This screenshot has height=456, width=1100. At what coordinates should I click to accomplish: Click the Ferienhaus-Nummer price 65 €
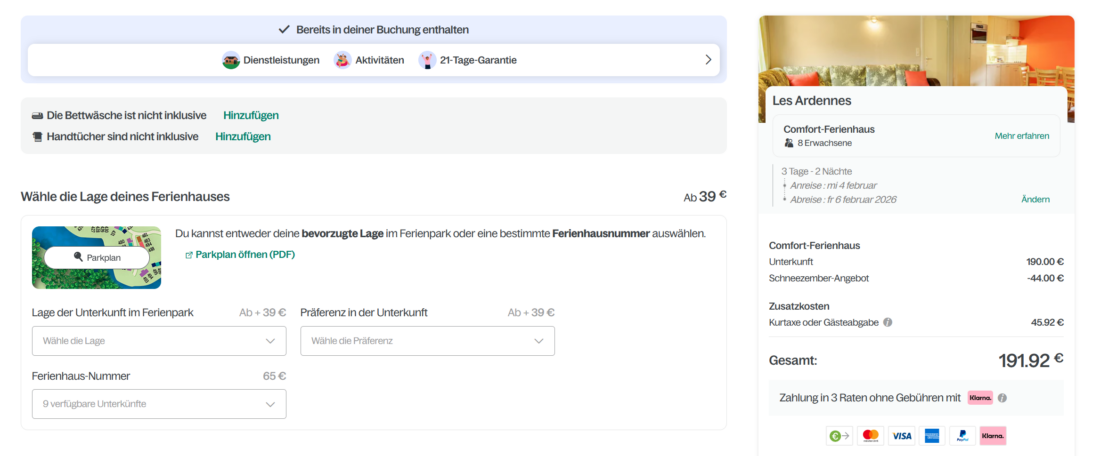point(274,376)
